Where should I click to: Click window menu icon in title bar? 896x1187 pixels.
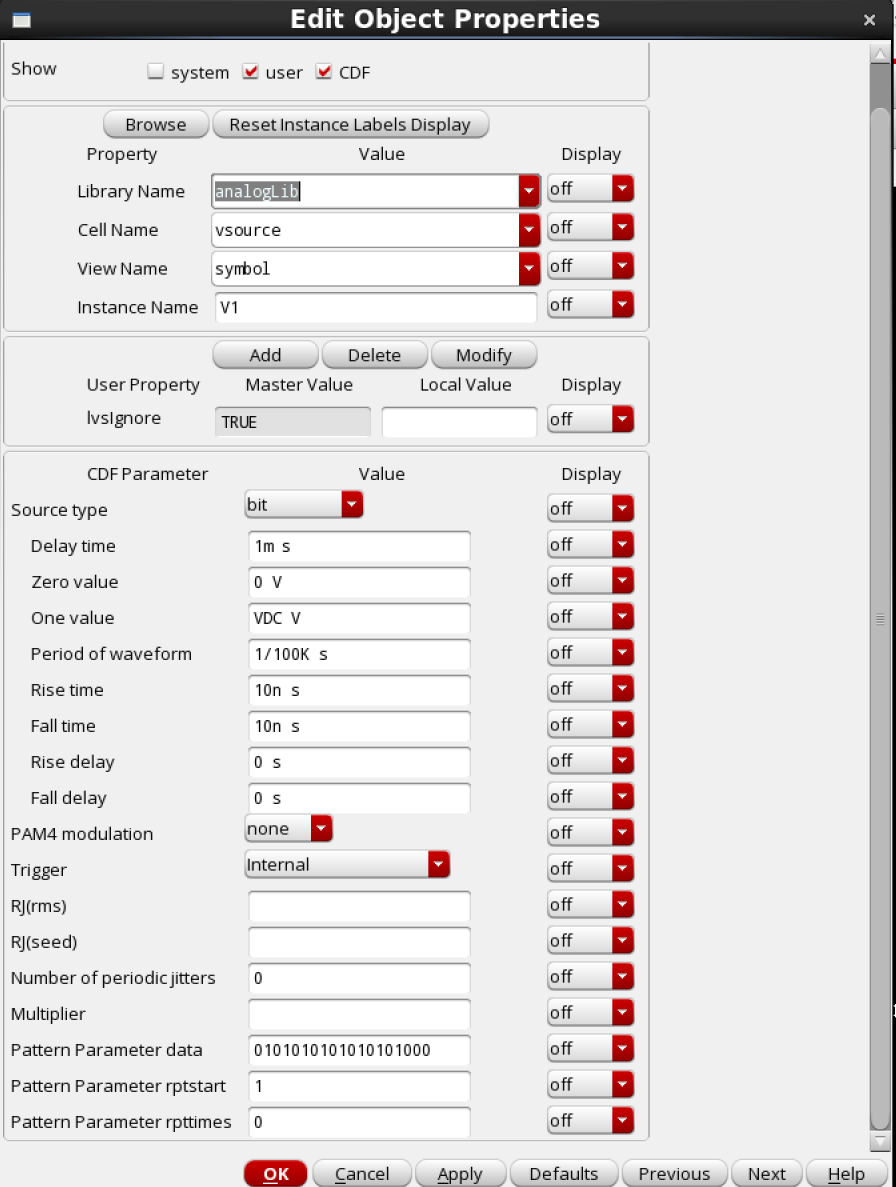coord(20,20)
